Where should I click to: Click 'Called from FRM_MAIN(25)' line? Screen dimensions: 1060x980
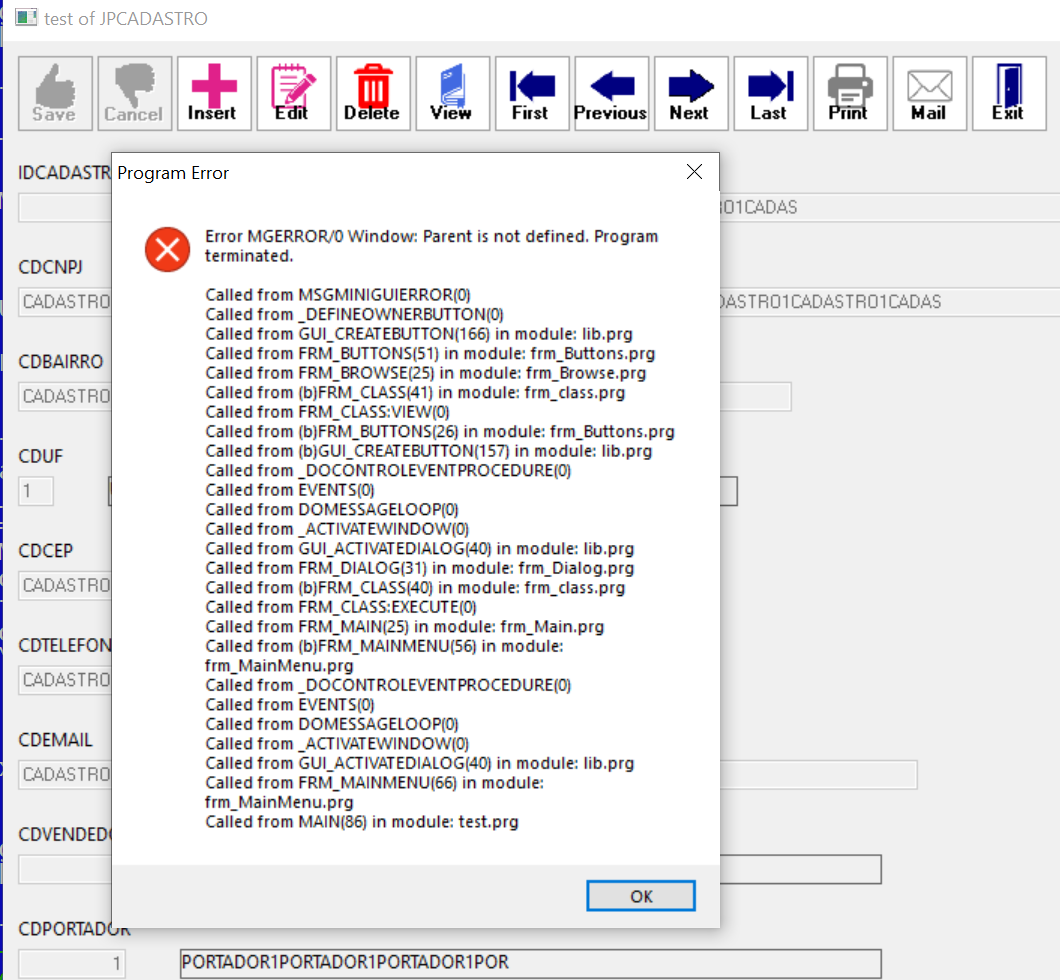(405, 627)
